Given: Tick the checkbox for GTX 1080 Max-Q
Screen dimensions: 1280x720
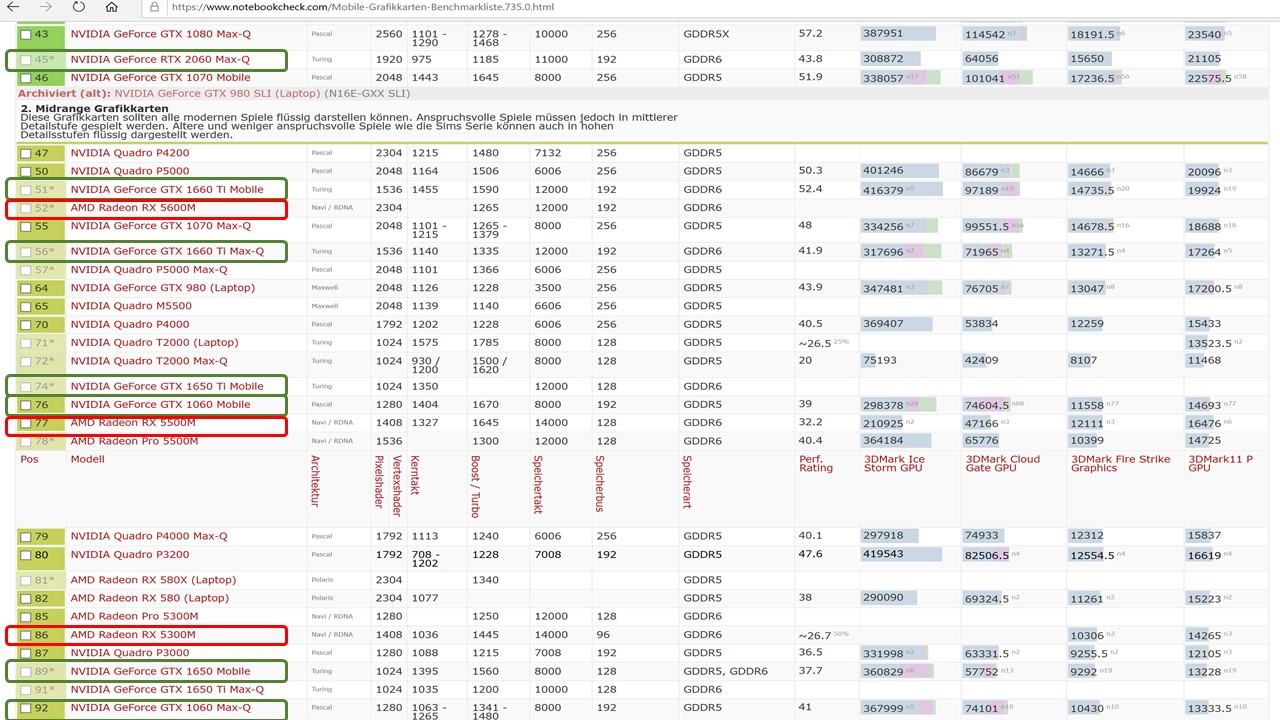Looking at the screenshot, I should (x=26, y=35).
